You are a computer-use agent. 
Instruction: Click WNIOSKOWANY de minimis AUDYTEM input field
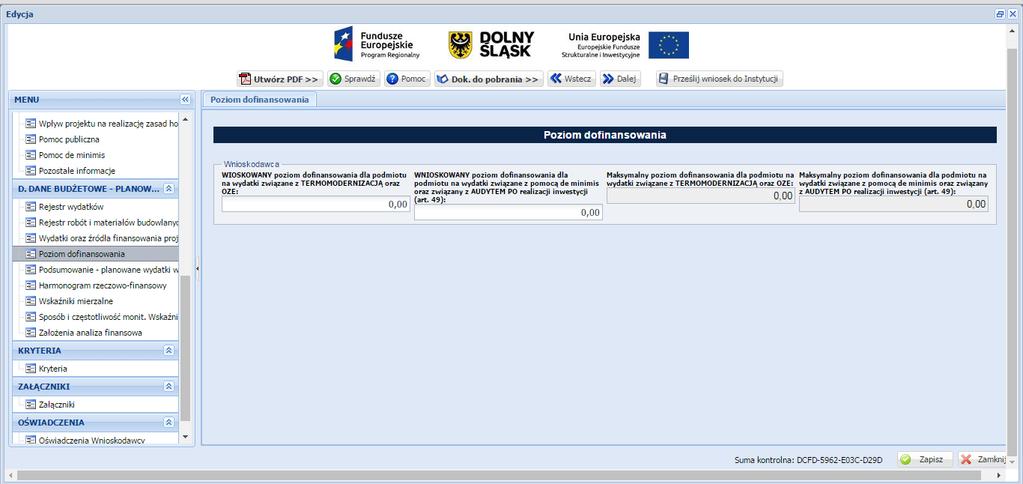pyautogui.click(x=508, y=212)
